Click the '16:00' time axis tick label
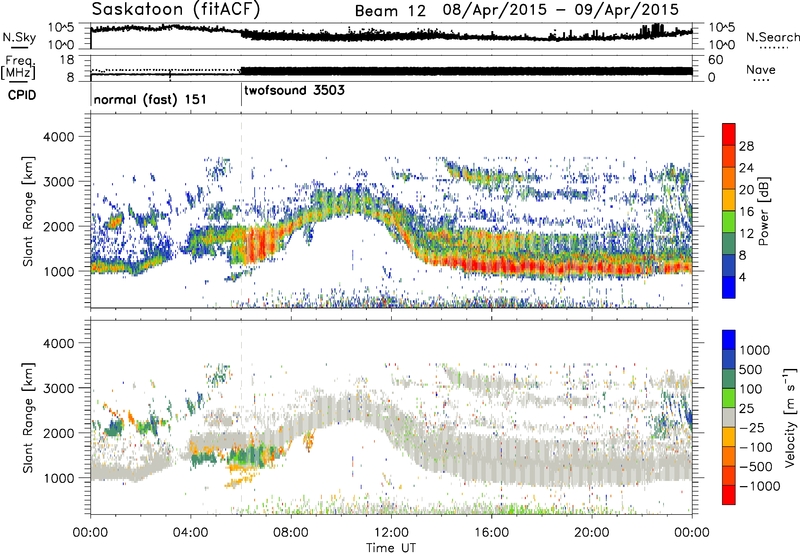 pyautogui.click(x=491, y=533)
